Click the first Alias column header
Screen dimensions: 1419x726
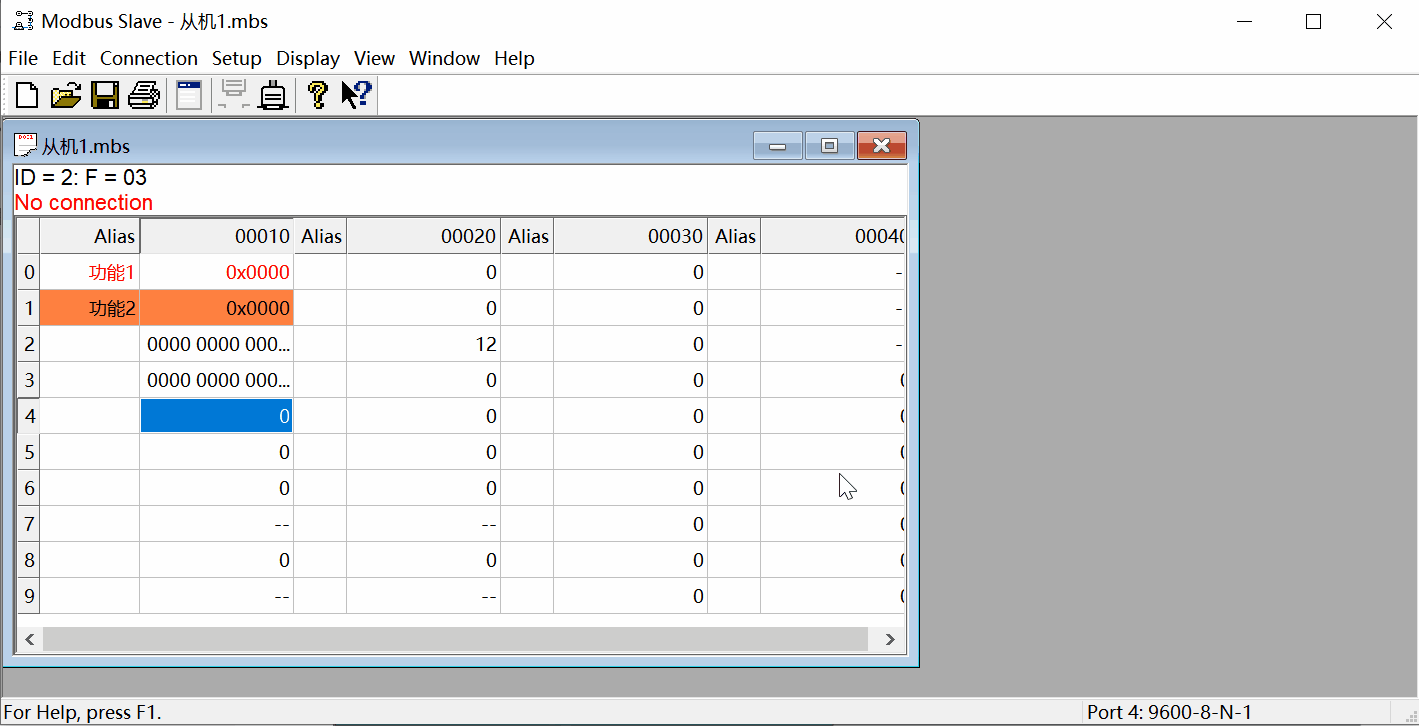coord(90,236)
